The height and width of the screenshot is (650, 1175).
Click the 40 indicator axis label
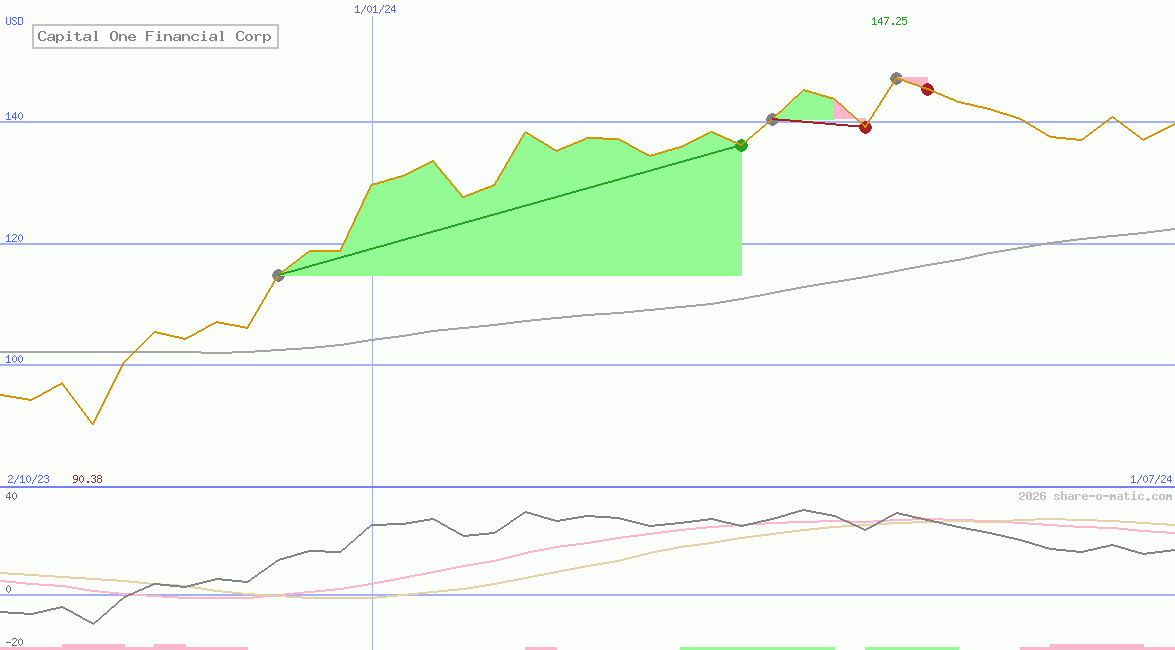[x=11, y=496]
